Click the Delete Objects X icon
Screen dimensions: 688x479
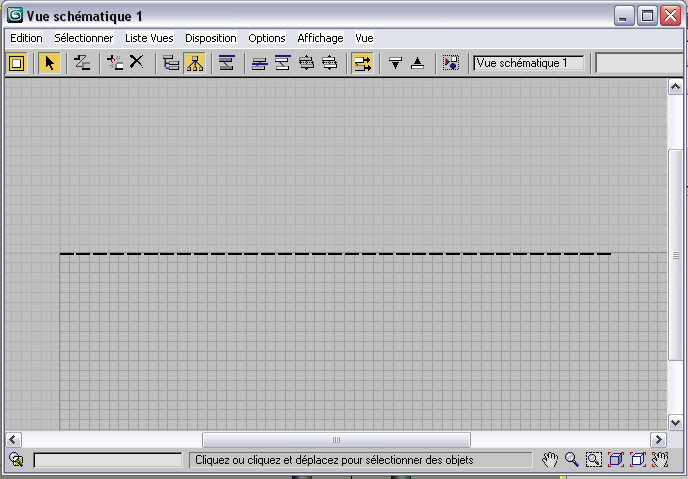[x=136, y=62]
